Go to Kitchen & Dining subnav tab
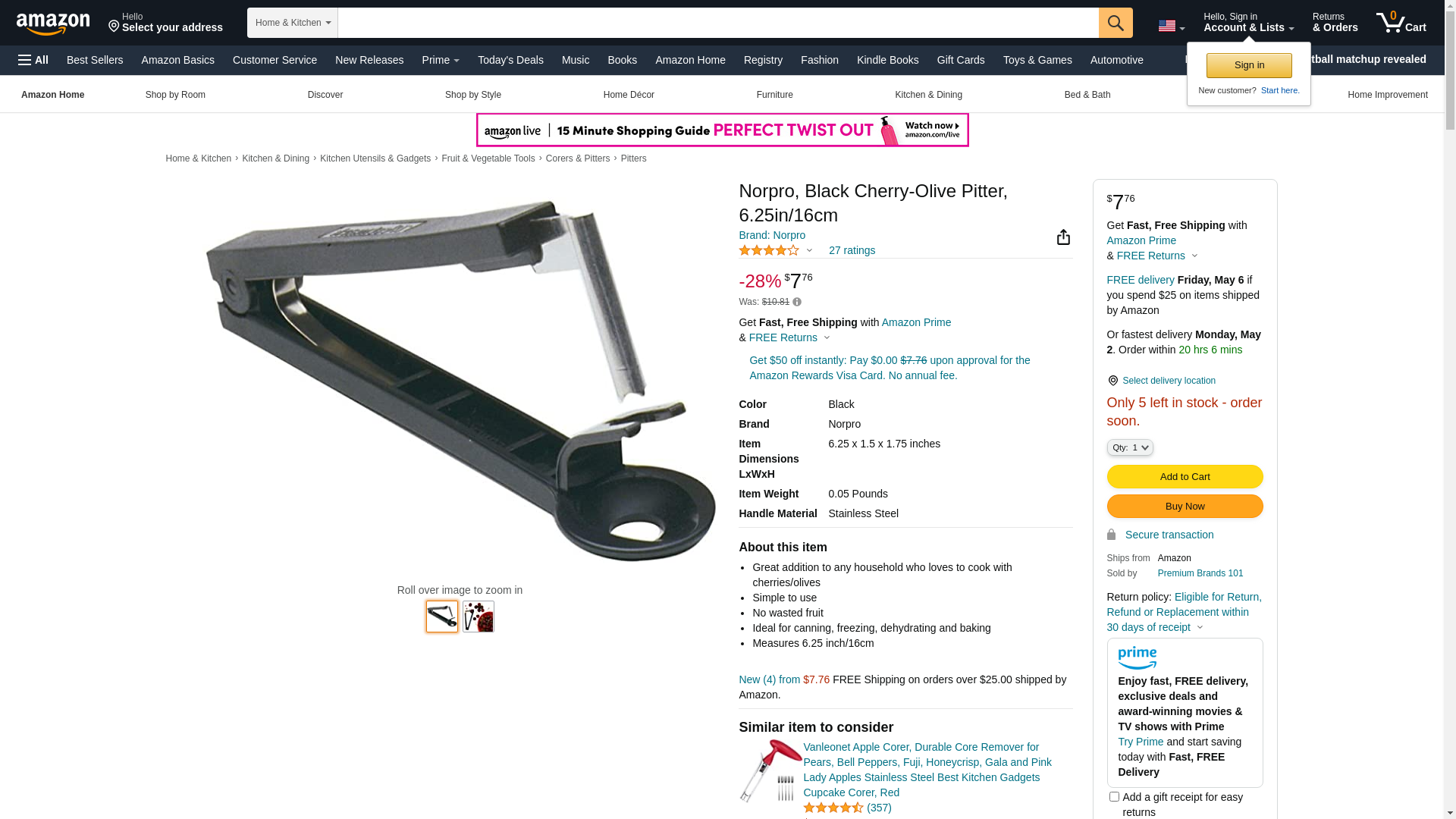The width and height of the screenshot is (1456, 819). point(928,95)
